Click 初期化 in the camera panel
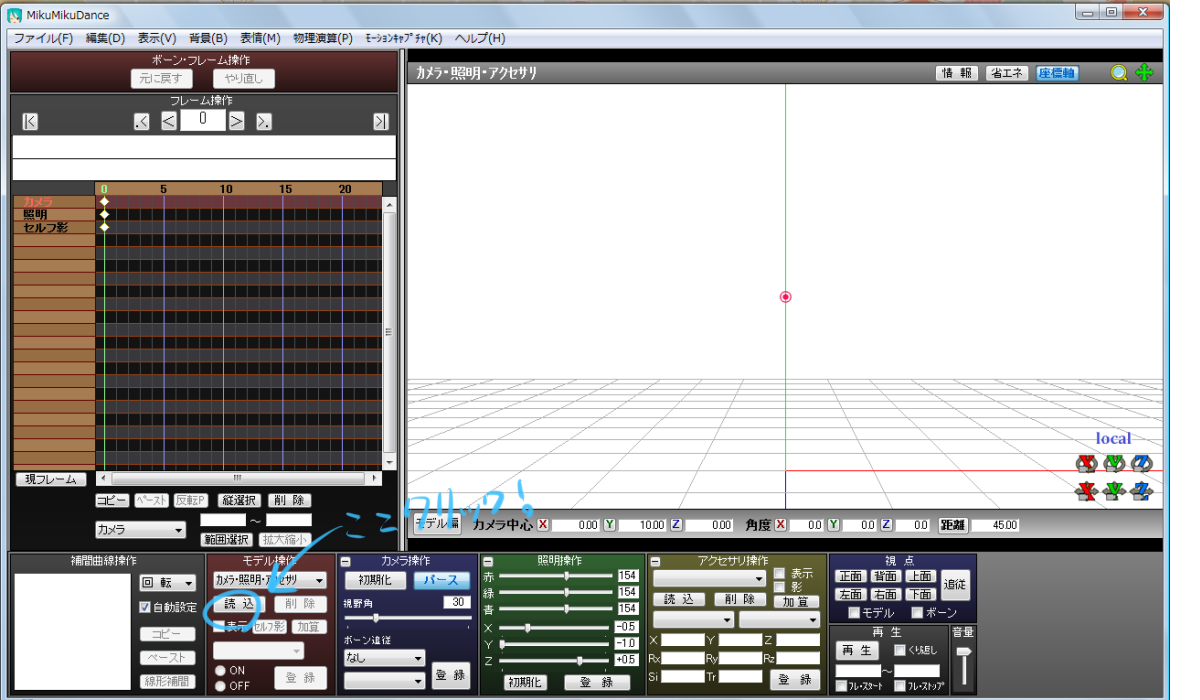This screenshot has height=700, width=1200. pos(375,580)
